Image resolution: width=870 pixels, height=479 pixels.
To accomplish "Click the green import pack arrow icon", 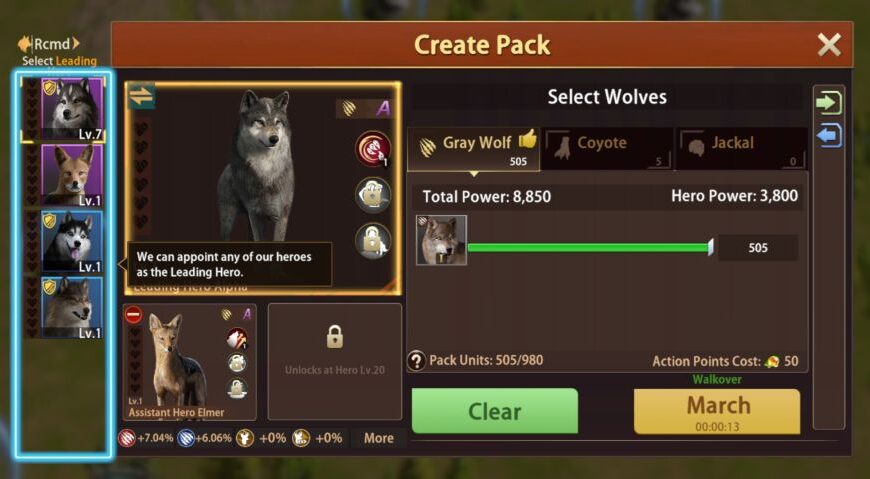I will point(829,103).
